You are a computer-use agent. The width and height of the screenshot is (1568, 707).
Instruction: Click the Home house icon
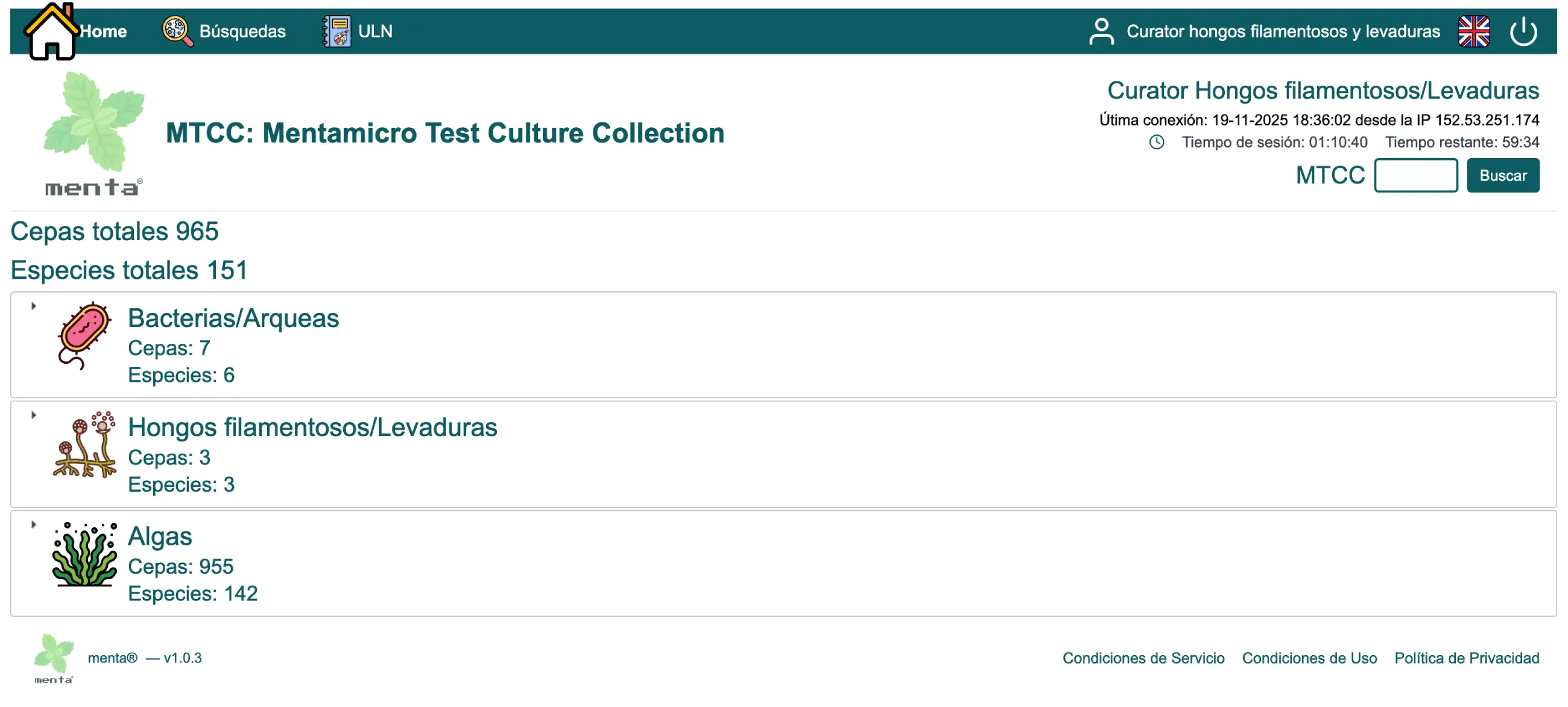[x=51, y=31]
